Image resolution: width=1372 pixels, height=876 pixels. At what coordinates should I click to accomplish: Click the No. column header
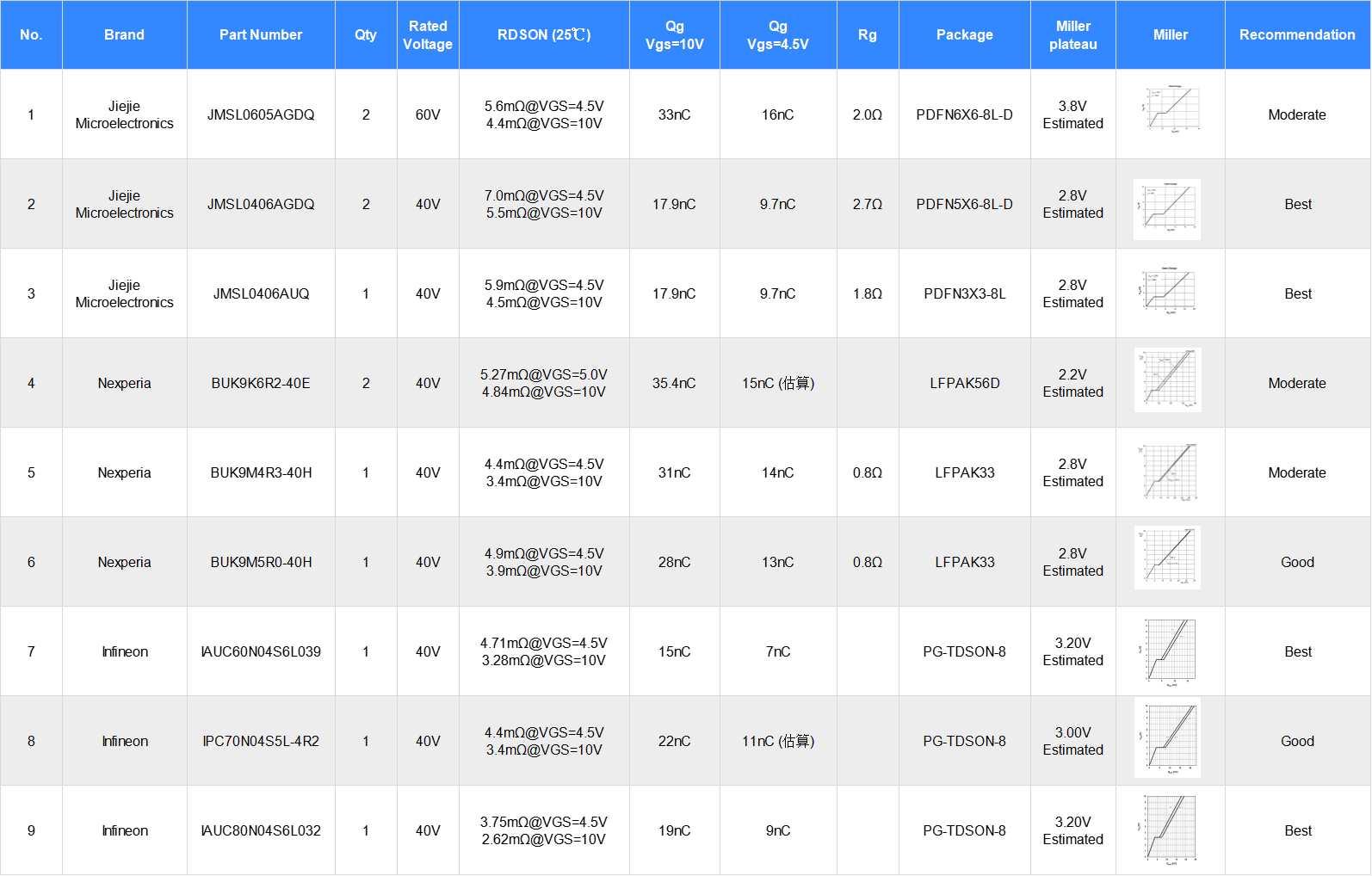tap(31, 34)
